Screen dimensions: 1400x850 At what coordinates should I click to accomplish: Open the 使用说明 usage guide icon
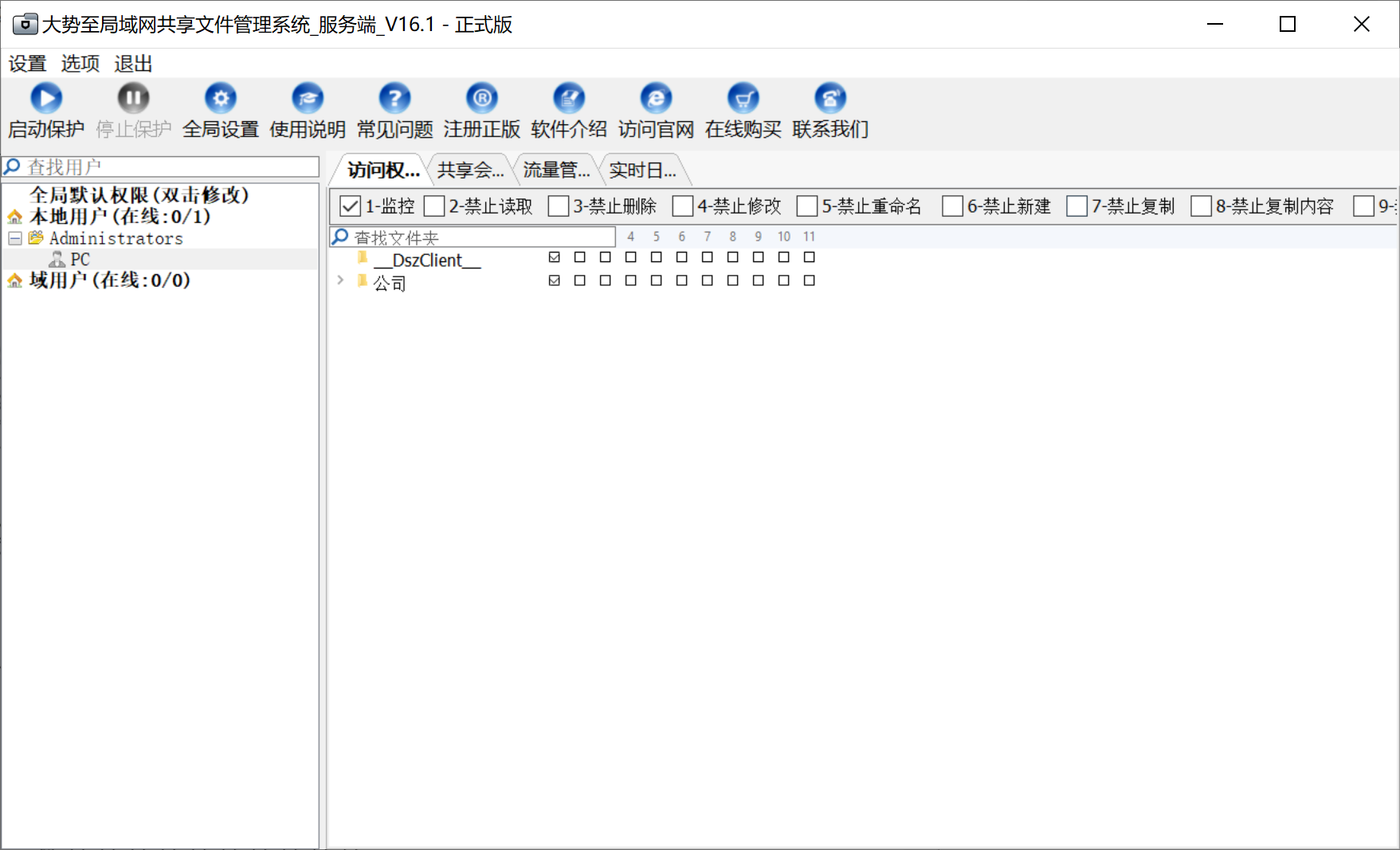(x=308, y=99)
